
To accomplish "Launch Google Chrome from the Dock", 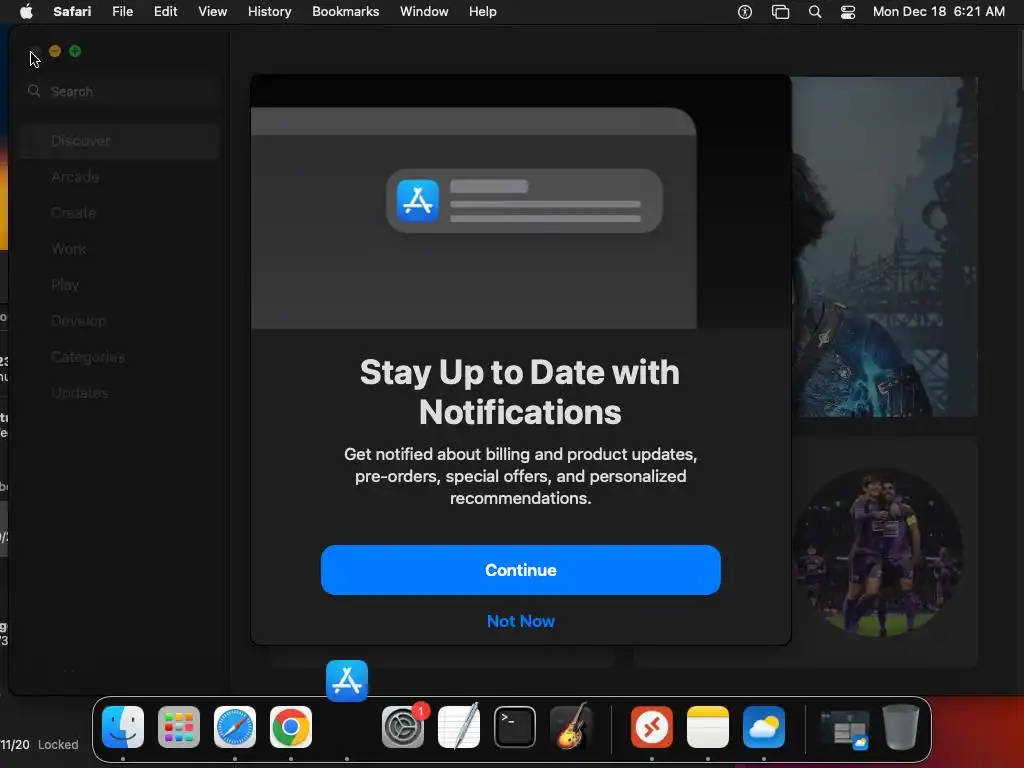I will pyautogui.click(x=291, y=727).
